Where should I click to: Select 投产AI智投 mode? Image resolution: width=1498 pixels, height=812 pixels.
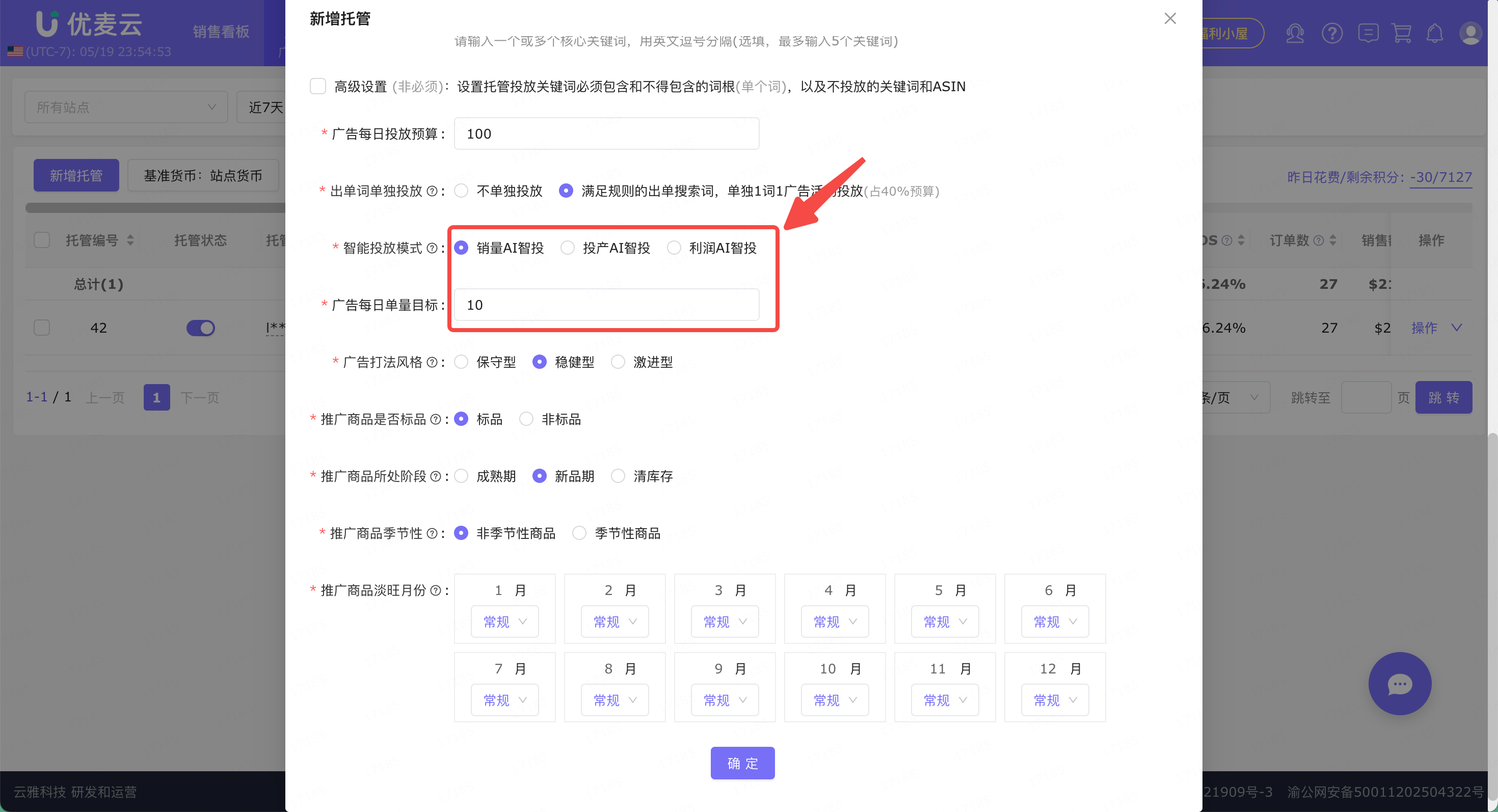pos(568,248)
